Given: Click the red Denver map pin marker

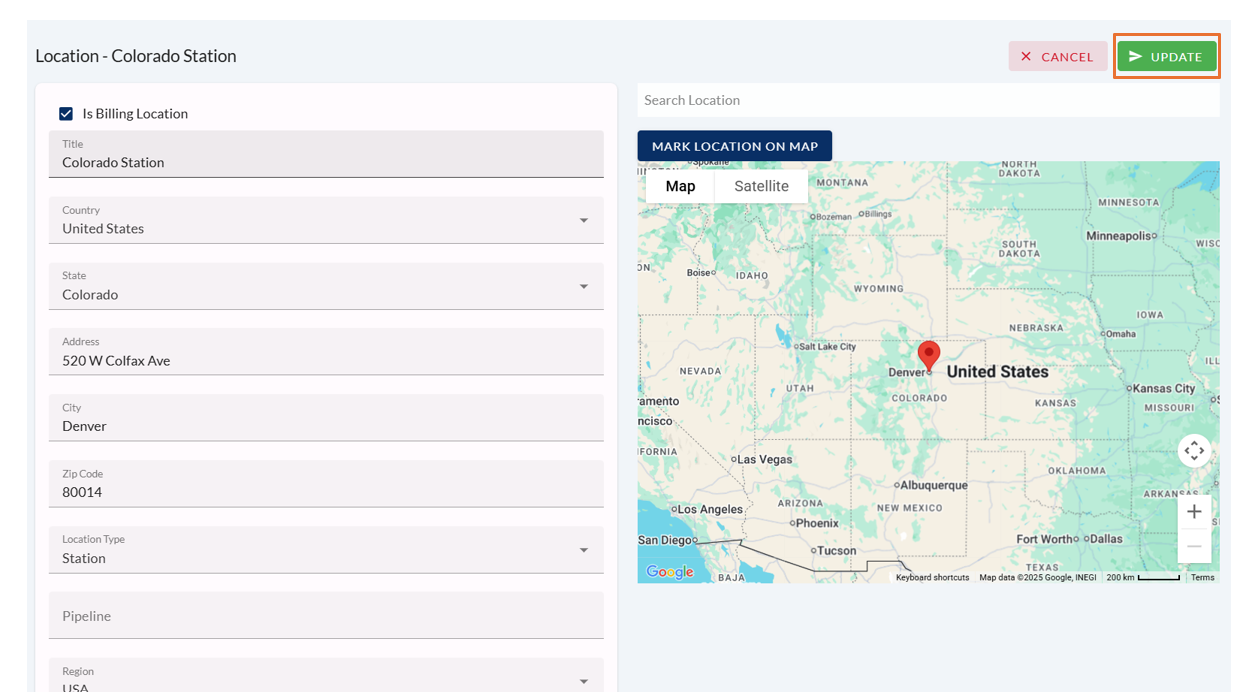Looking at the screenshot, I should (929, 355).
